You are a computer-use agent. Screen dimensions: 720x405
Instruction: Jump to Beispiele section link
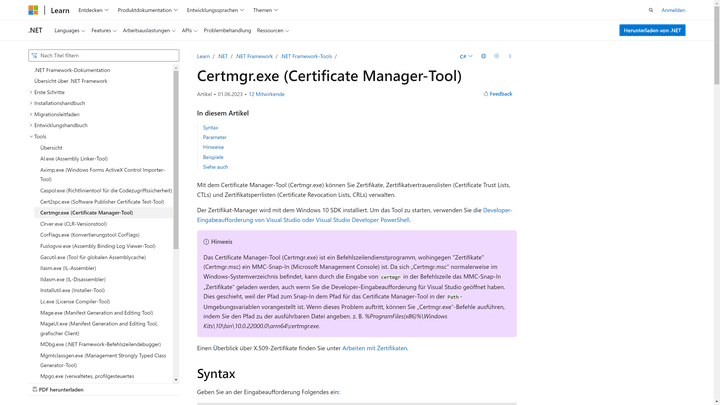213,157
